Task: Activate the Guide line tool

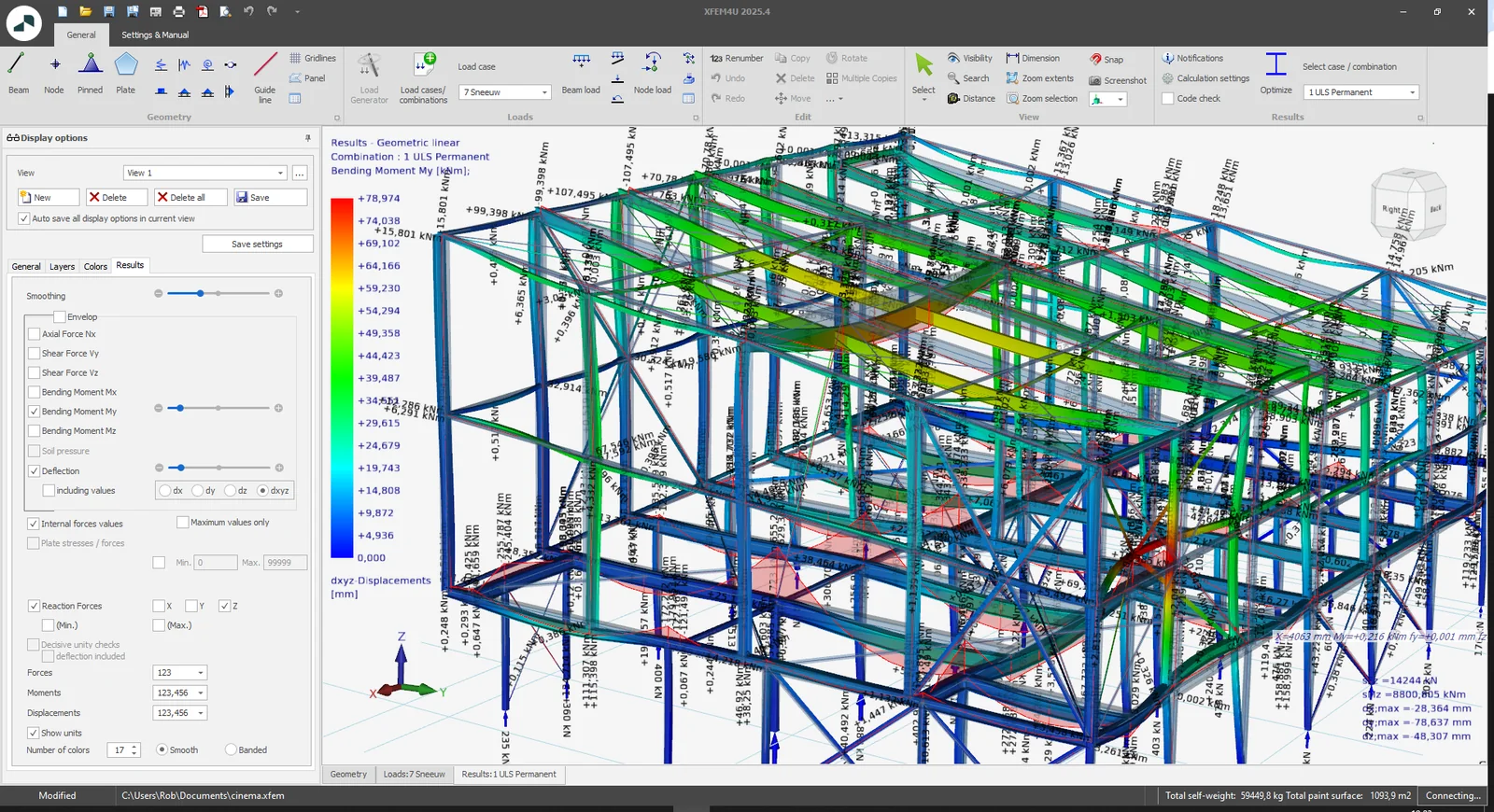Action: (x=265, y=77)
